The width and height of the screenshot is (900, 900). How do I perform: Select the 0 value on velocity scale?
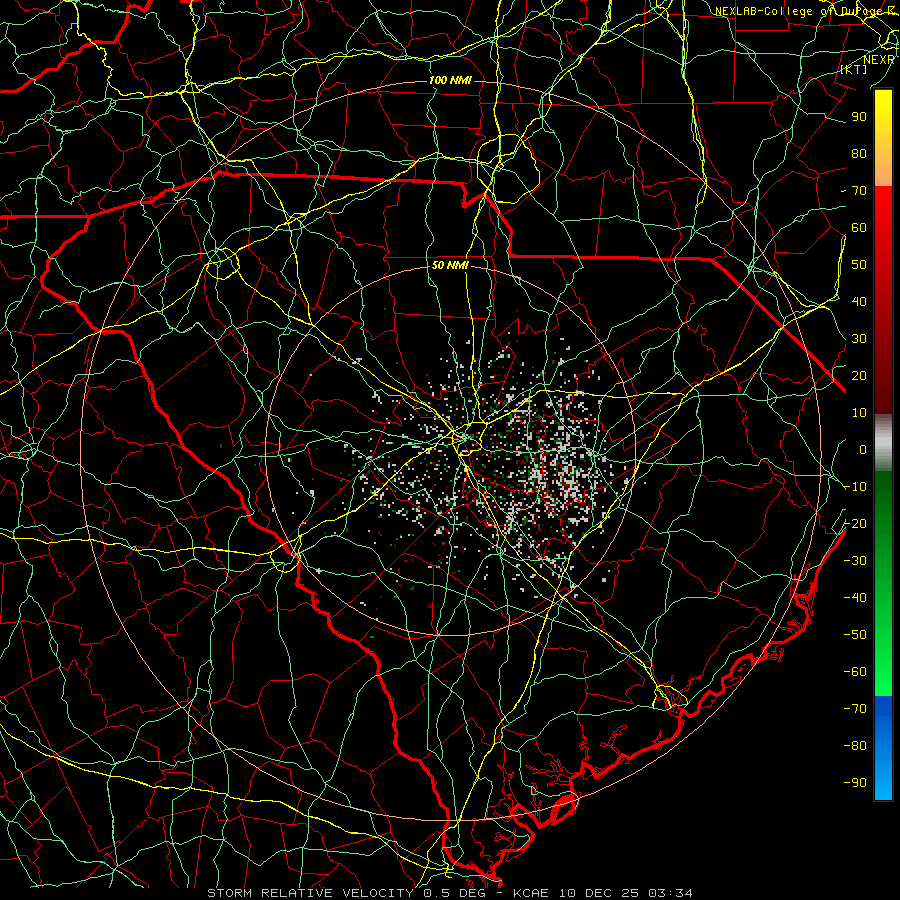click(863, 450)
